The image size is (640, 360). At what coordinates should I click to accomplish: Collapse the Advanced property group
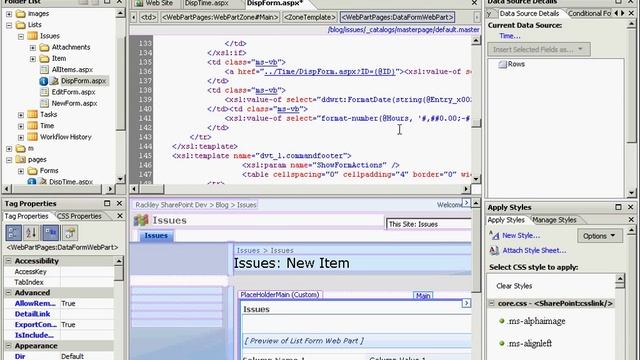pos(8,293)
